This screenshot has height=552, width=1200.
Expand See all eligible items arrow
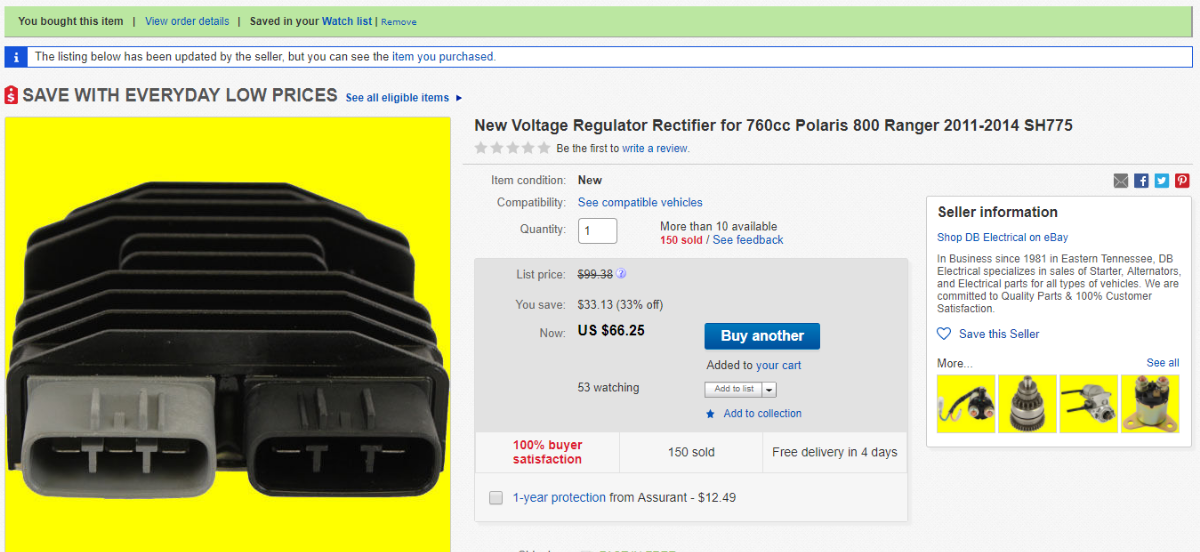[x=459, y=98]
